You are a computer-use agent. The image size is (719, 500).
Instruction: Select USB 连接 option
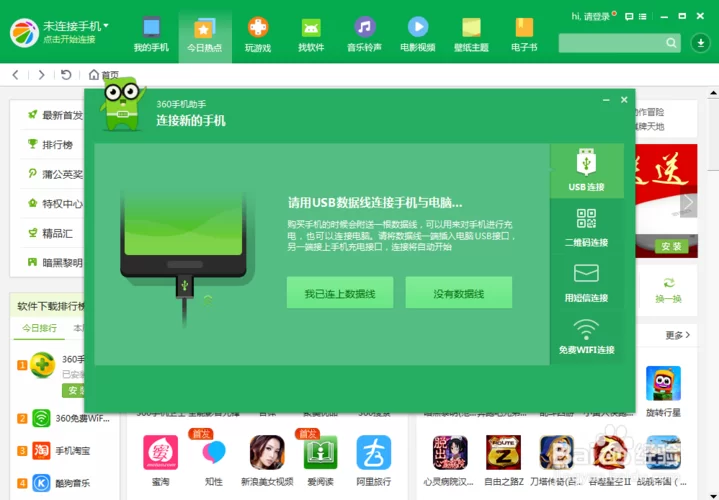[586, 170]
